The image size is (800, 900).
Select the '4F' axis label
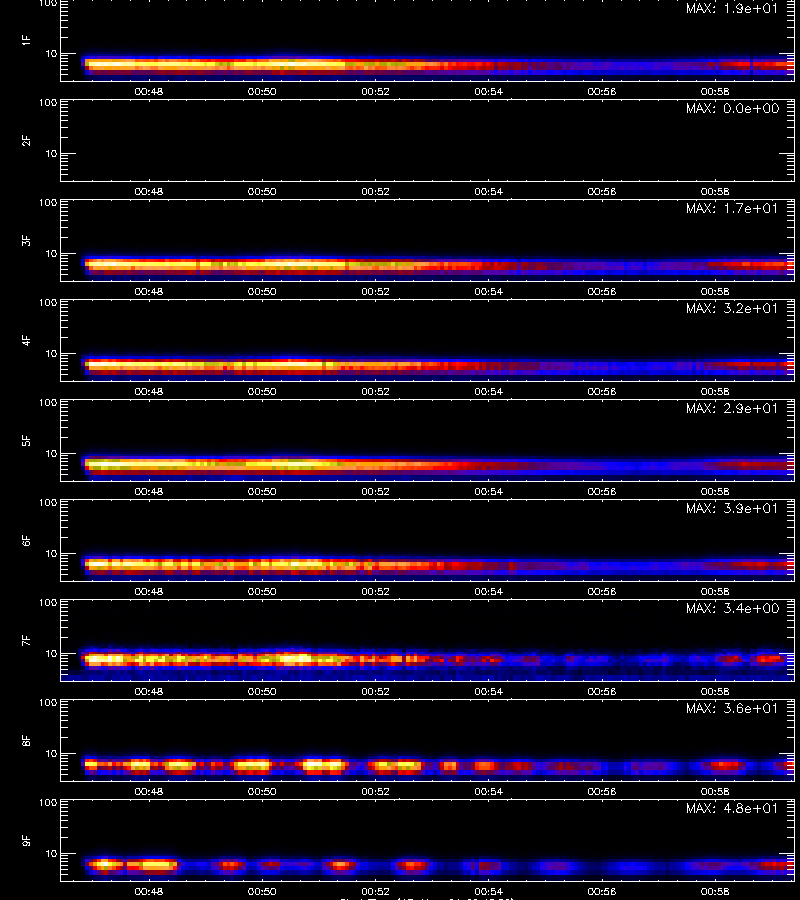coord(26,340)
